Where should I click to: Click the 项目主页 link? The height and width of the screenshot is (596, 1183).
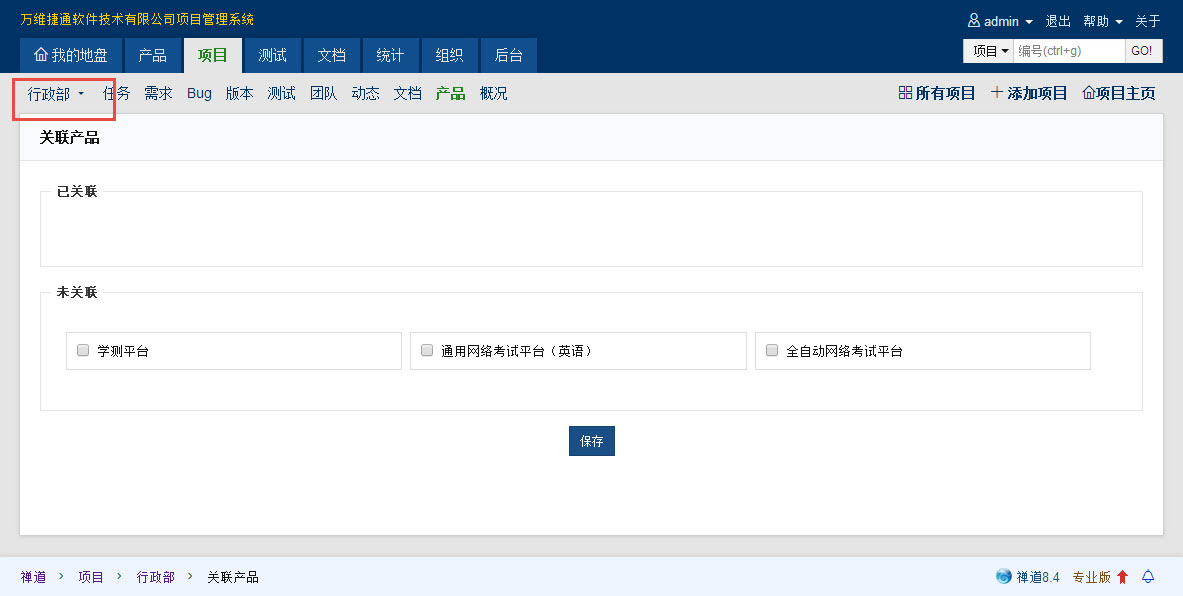1119,93
